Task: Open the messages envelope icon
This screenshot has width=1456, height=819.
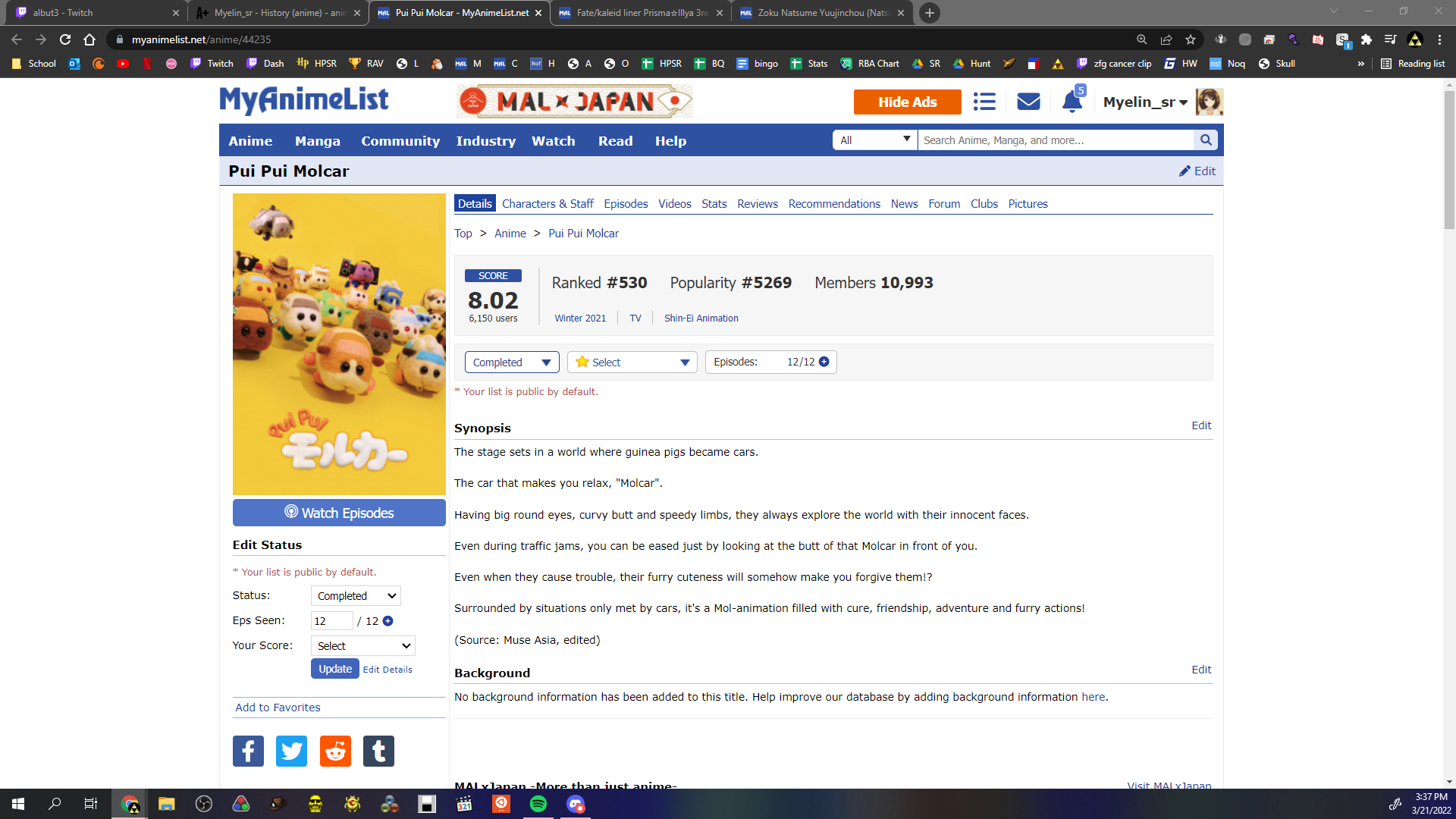Action: (1028, 102)
